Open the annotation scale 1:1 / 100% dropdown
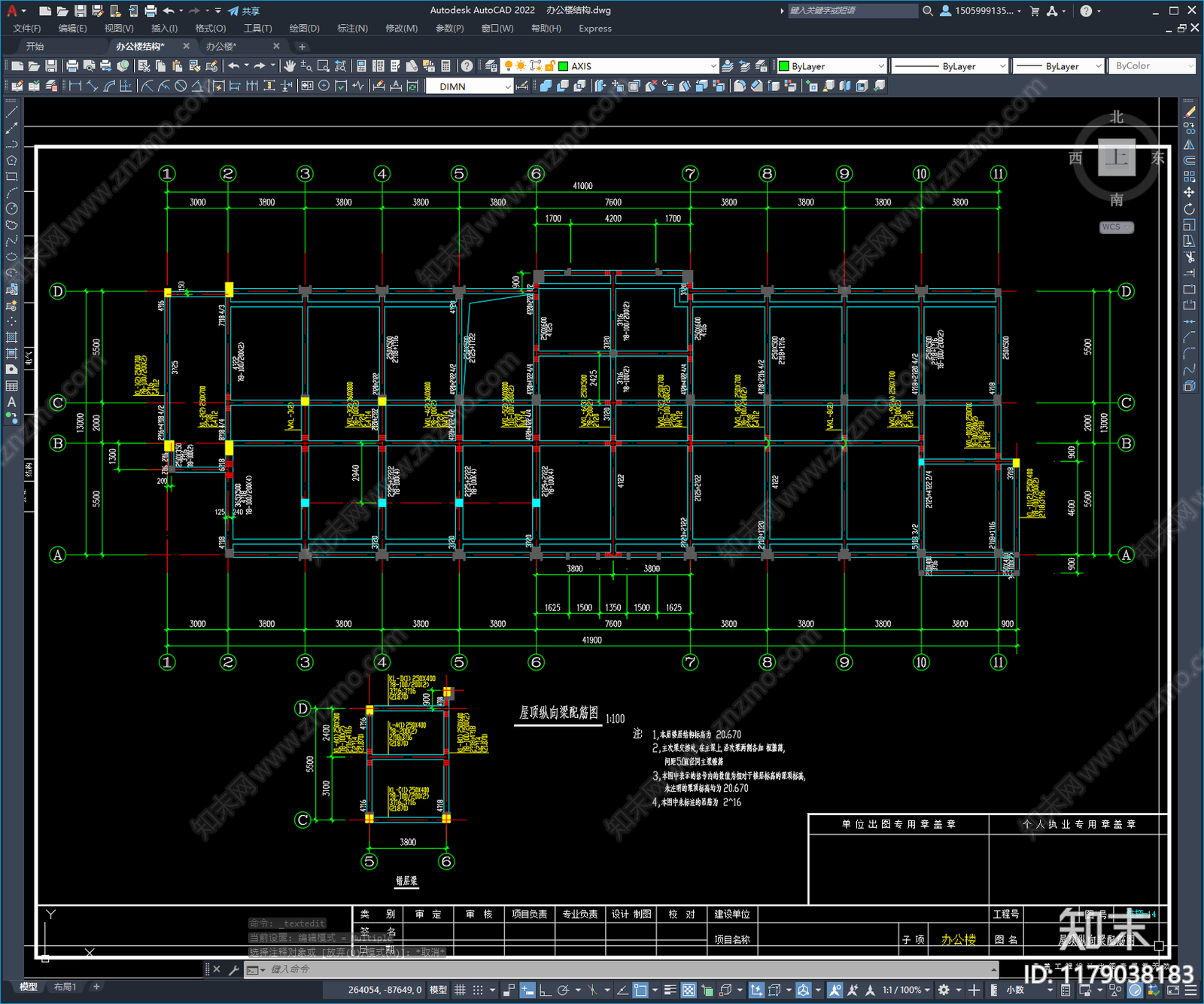Viewport: 1204px width, 1004px height. (x=907, y=990)
